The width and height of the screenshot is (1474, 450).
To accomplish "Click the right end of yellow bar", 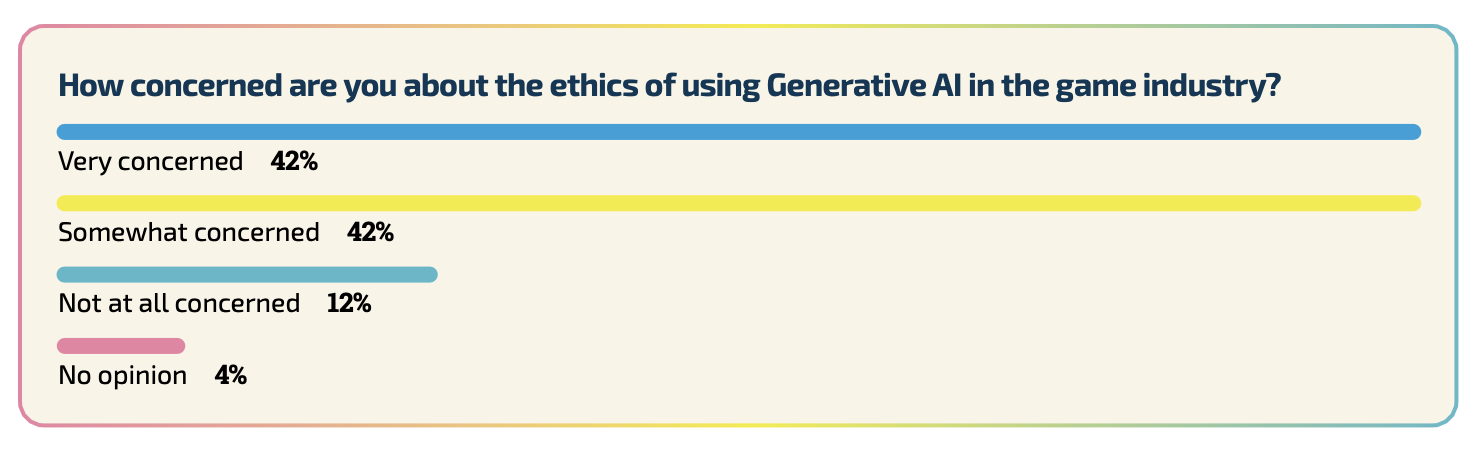I will coord(1413,203).
